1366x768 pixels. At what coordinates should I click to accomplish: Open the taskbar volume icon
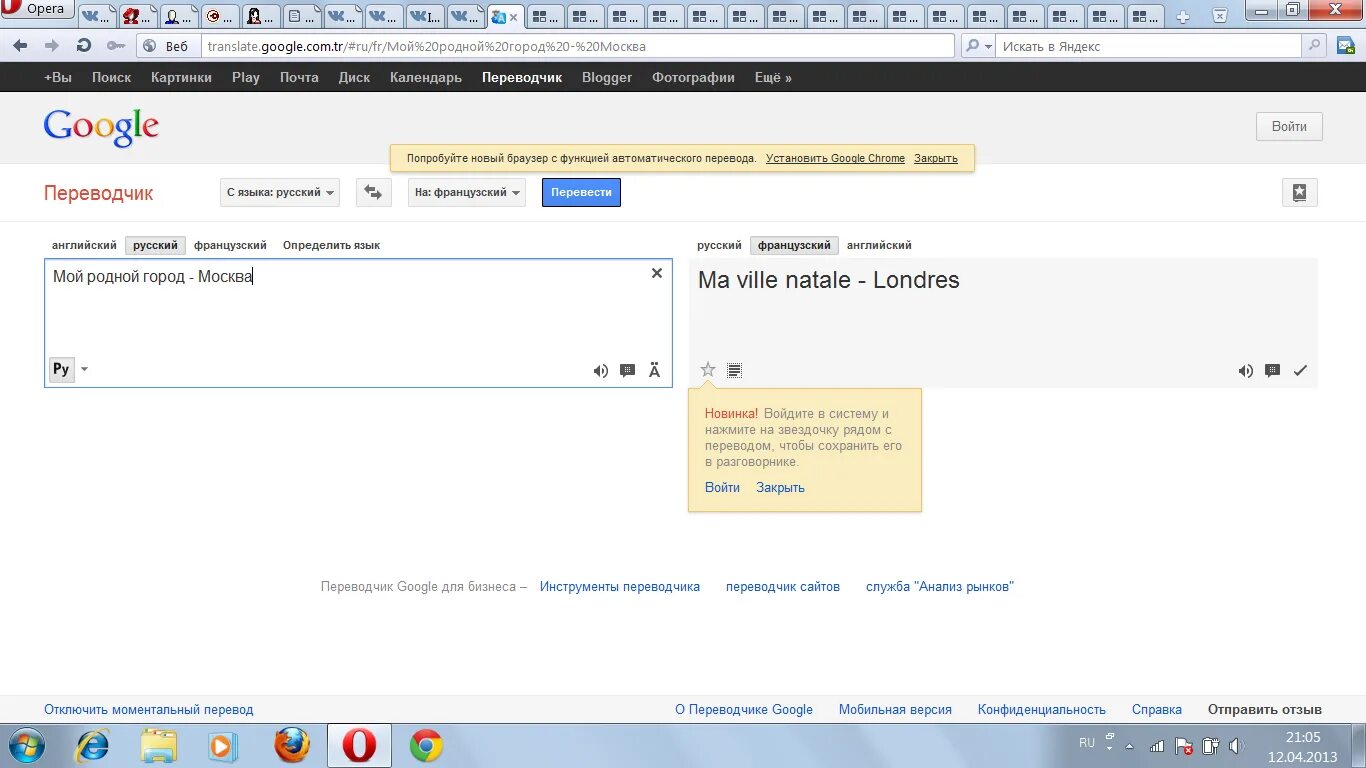click(1237, 746)
